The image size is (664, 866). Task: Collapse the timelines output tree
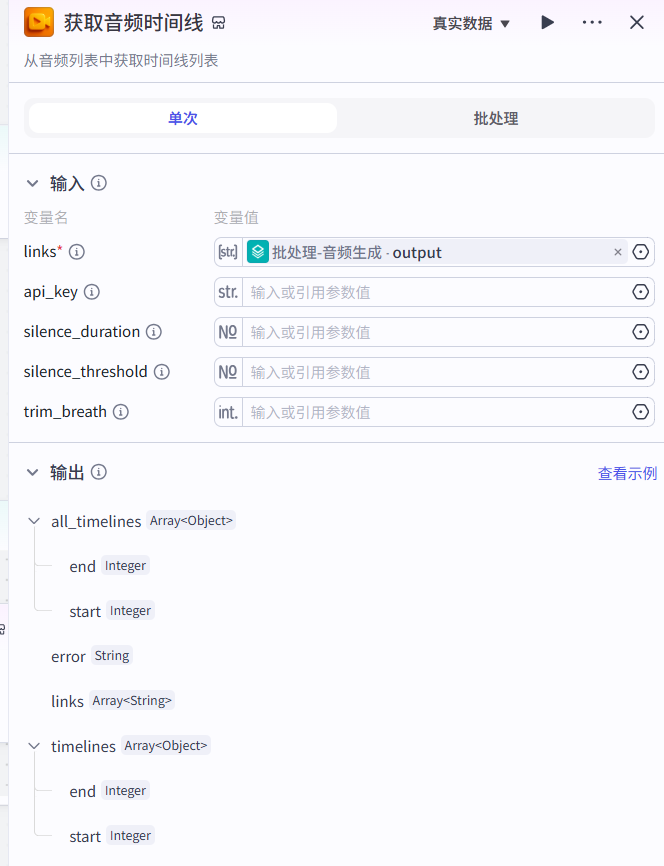34,746
